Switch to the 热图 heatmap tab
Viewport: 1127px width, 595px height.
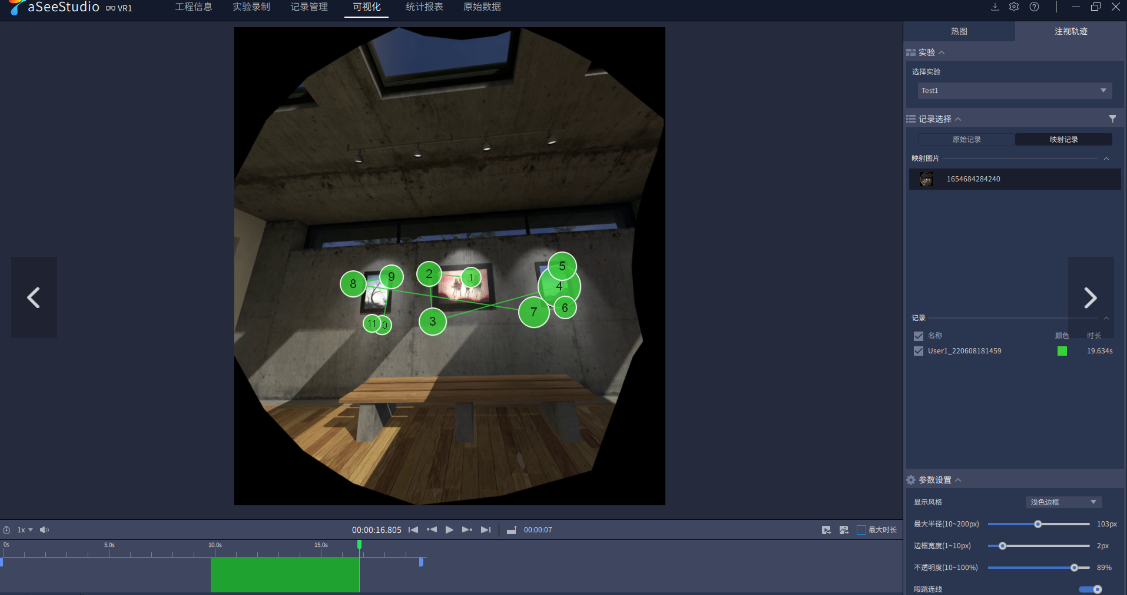958,32
